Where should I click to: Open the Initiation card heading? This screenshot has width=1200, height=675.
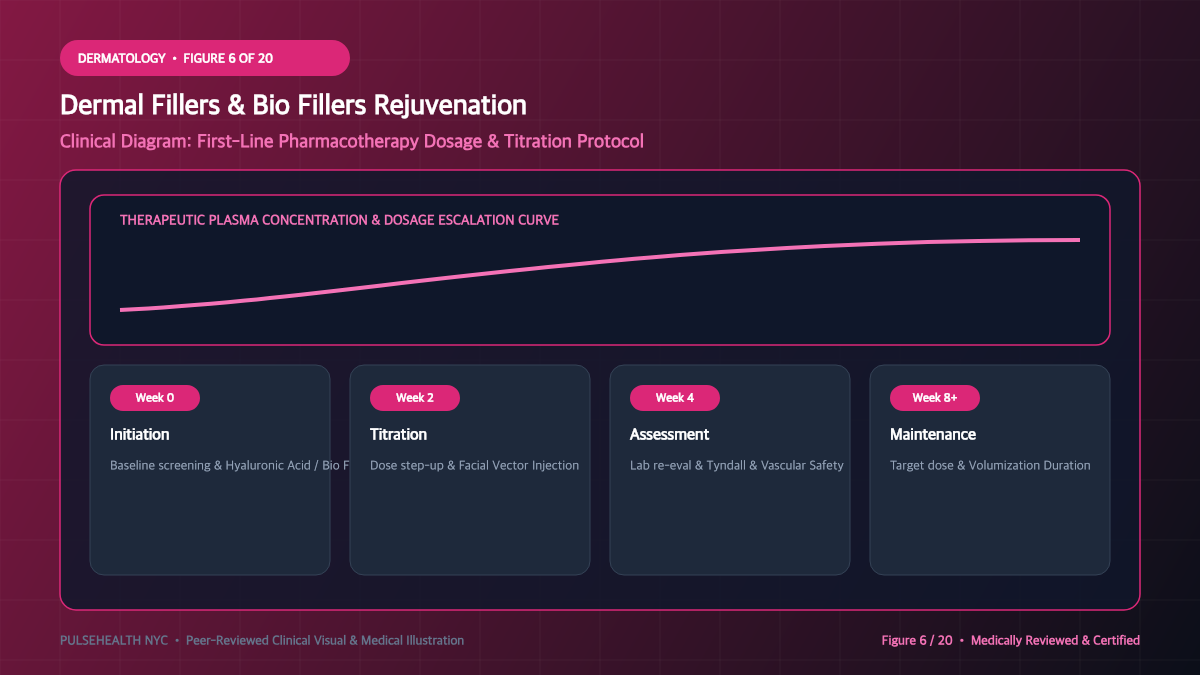tap(140, 435)
